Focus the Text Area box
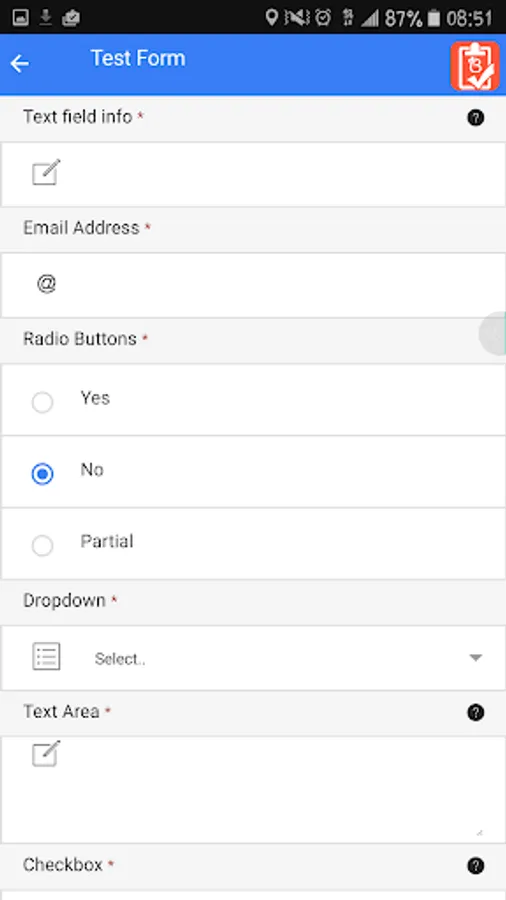Screen dimensions: 506x900 [253, 790]
